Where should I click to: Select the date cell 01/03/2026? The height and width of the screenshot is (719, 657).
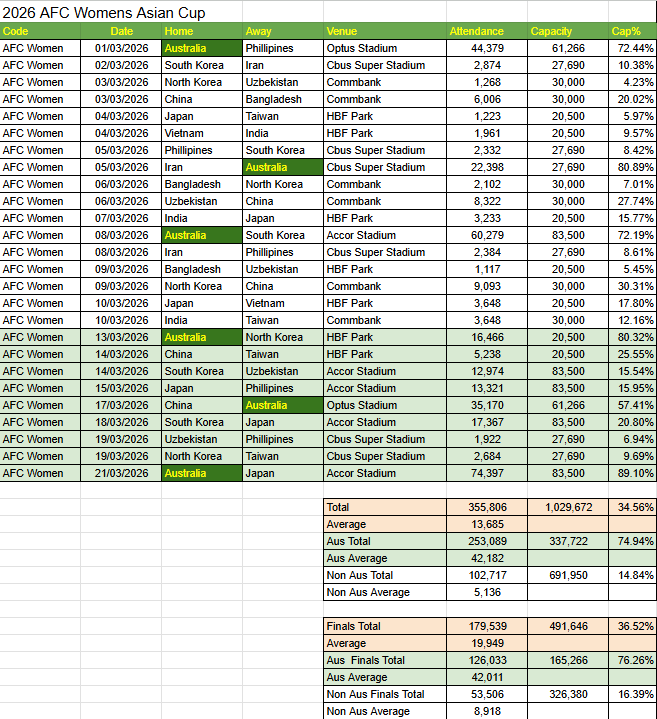(x=121, y=48)
